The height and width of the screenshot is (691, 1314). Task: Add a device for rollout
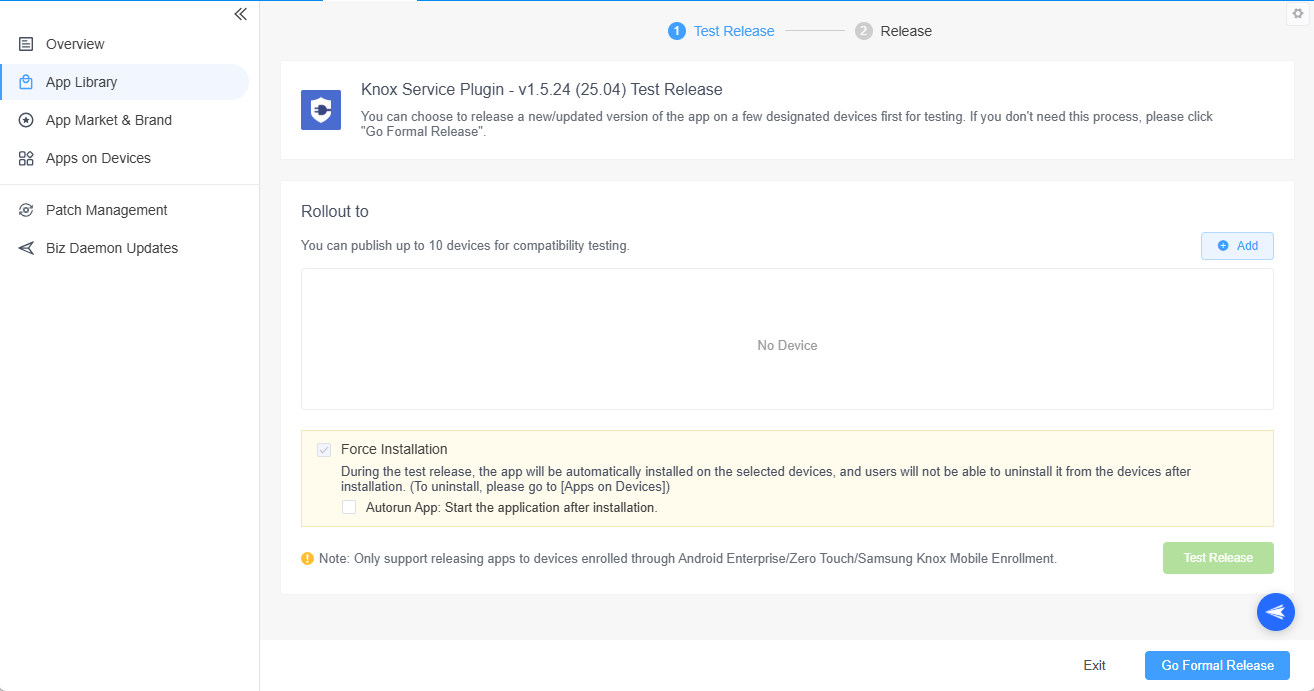click(1236, 246)
